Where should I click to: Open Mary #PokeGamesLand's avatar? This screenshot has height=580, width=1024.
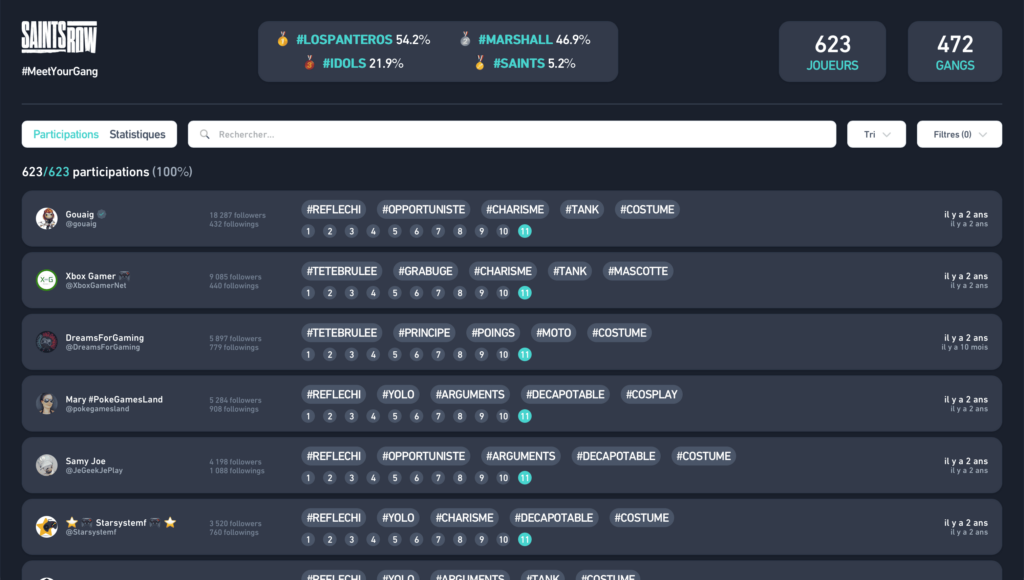46,403
